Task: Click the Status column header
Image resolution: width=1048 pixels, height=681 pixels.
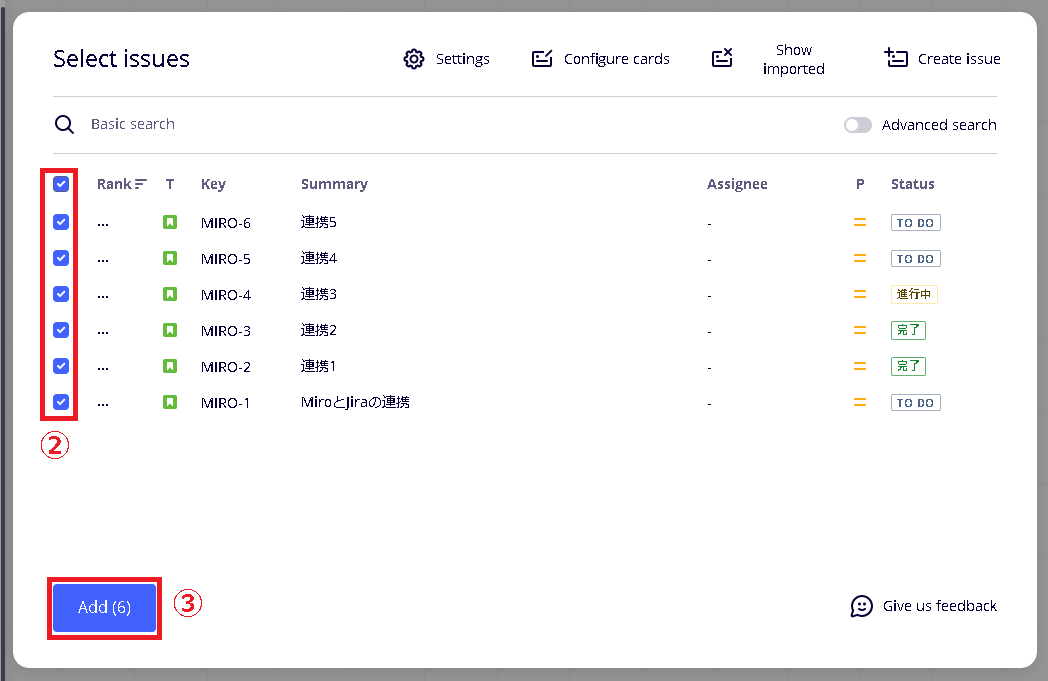Action: click(912, 184)
